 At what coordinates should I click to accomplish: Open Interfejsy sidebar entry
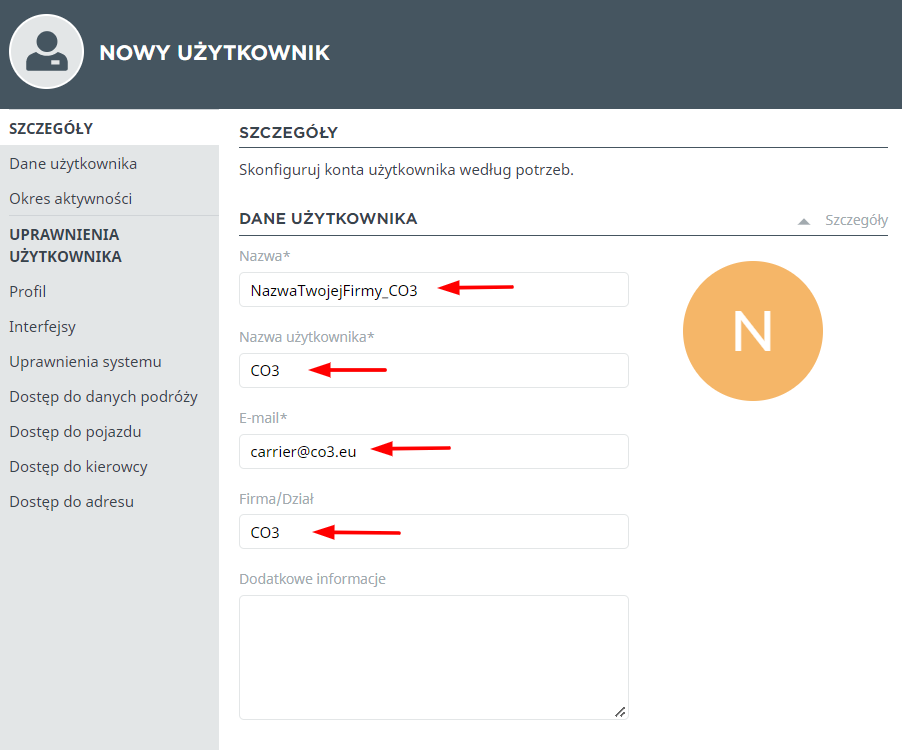click(43, 327)
